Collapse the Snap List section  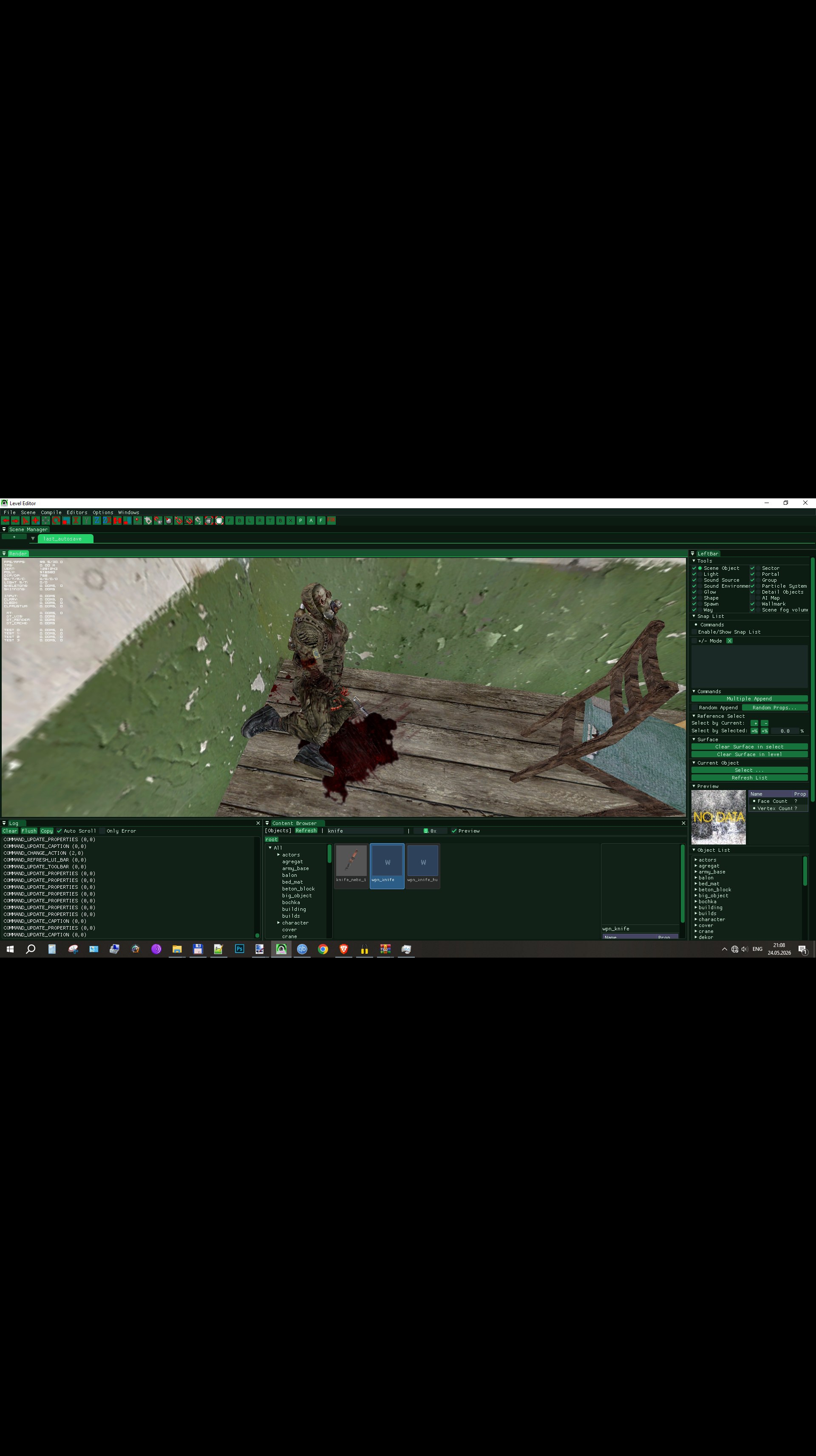point(694,616)
